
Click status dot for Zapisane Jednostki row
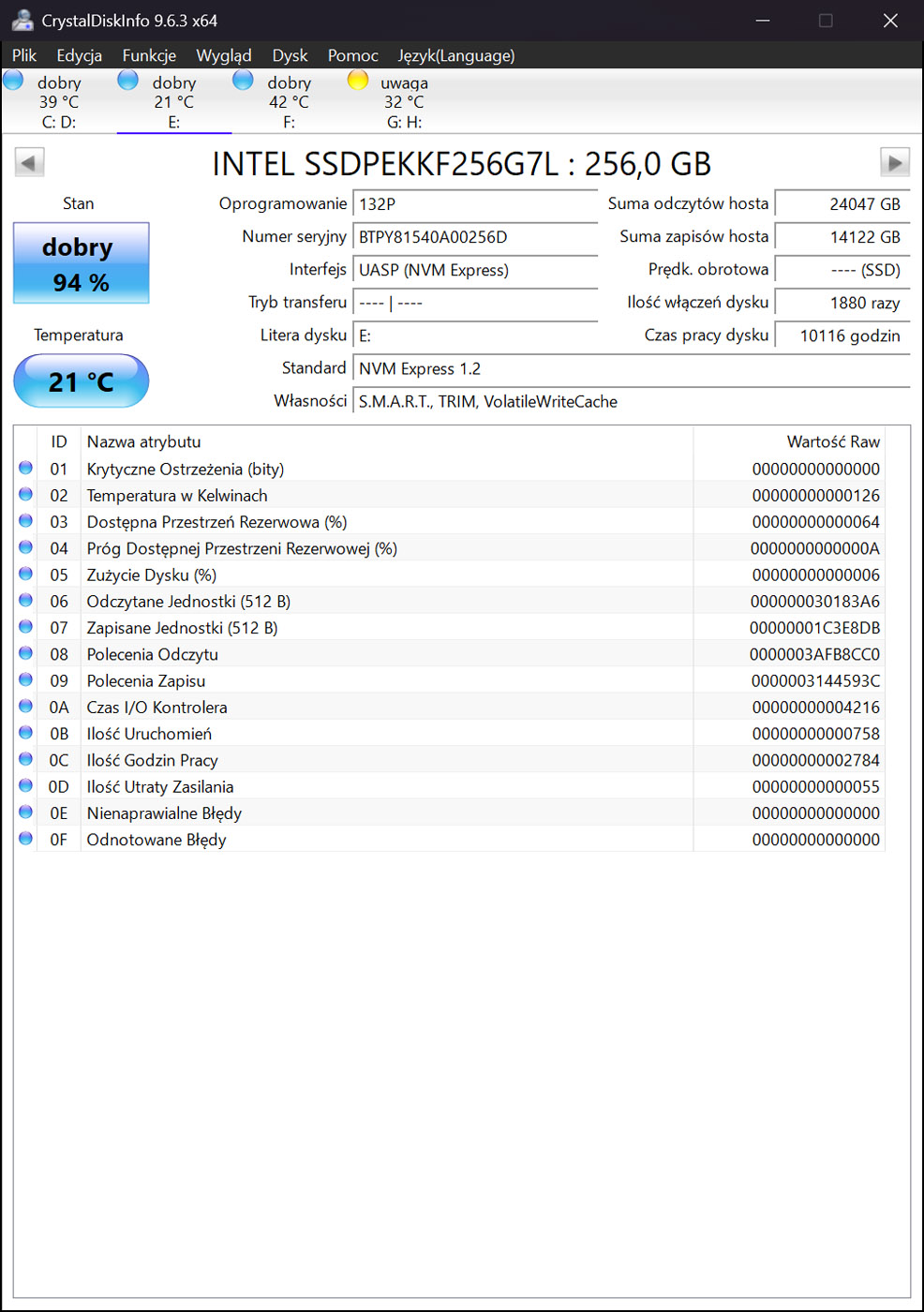pyautogui.click(x=25, y=626)
